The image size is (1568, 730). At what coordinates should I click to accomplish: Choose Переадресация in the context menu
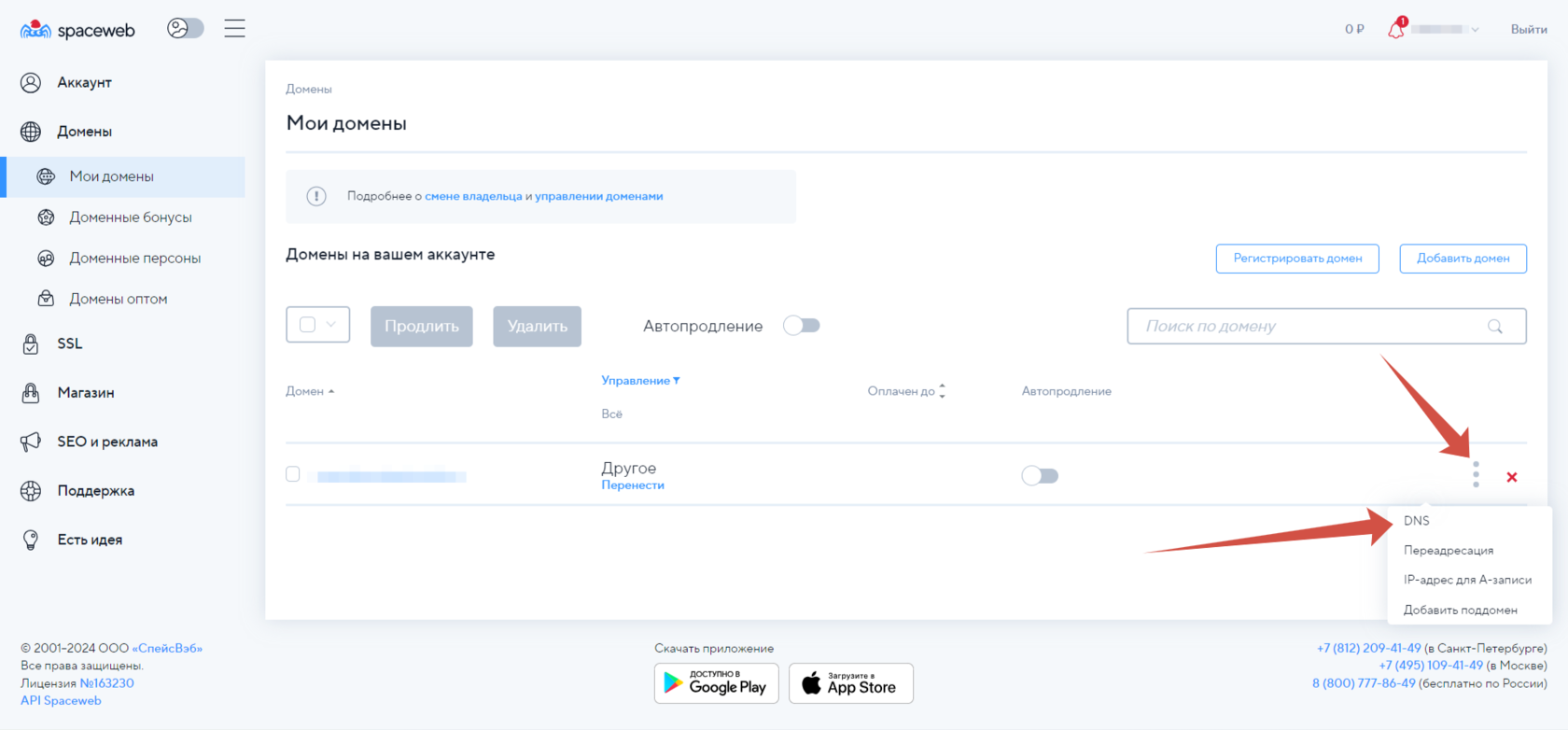click(1448, 551)
